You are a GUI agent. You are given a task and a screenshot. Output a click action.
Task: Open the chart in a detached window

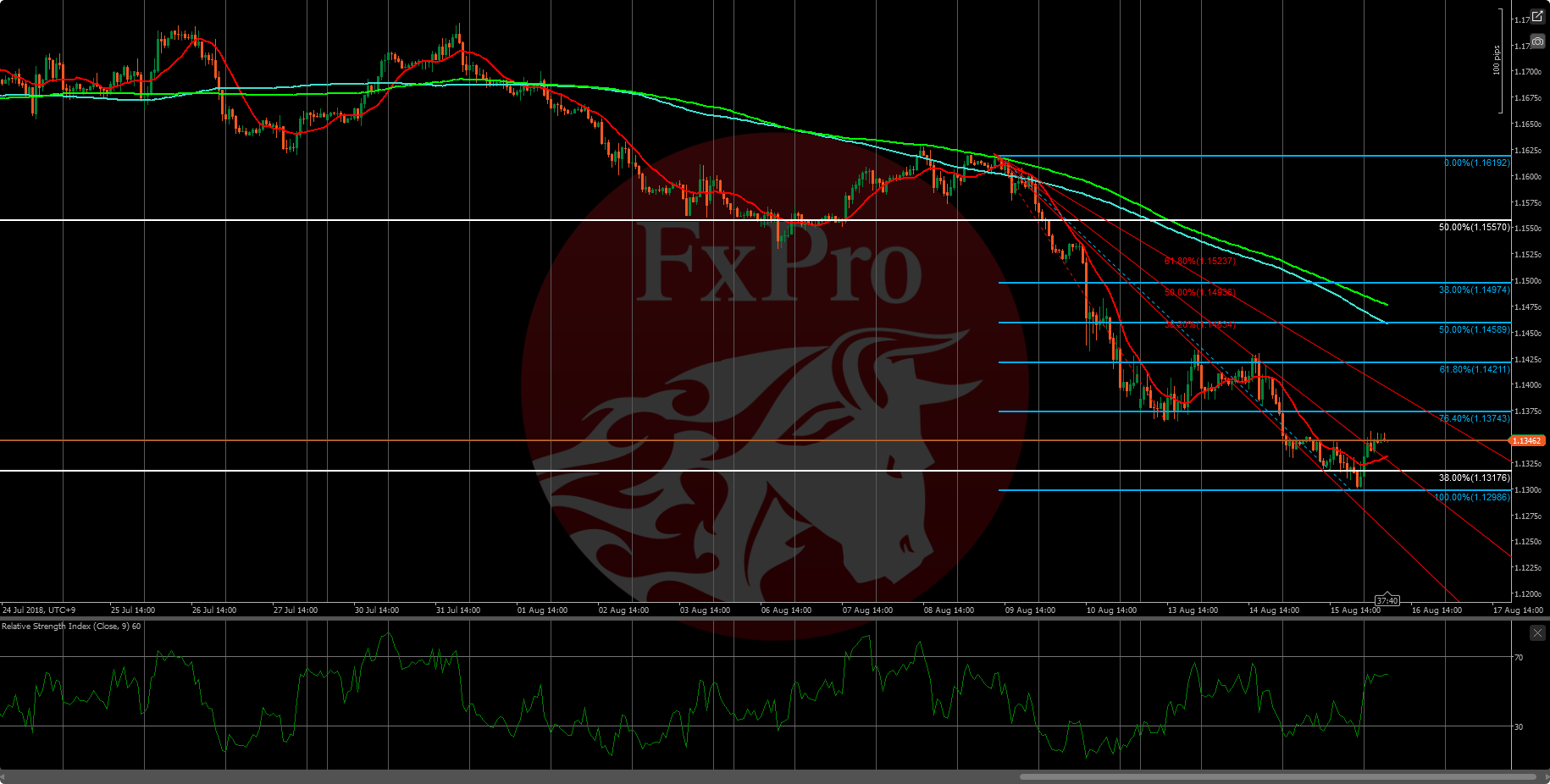[x=1537, y=16]
